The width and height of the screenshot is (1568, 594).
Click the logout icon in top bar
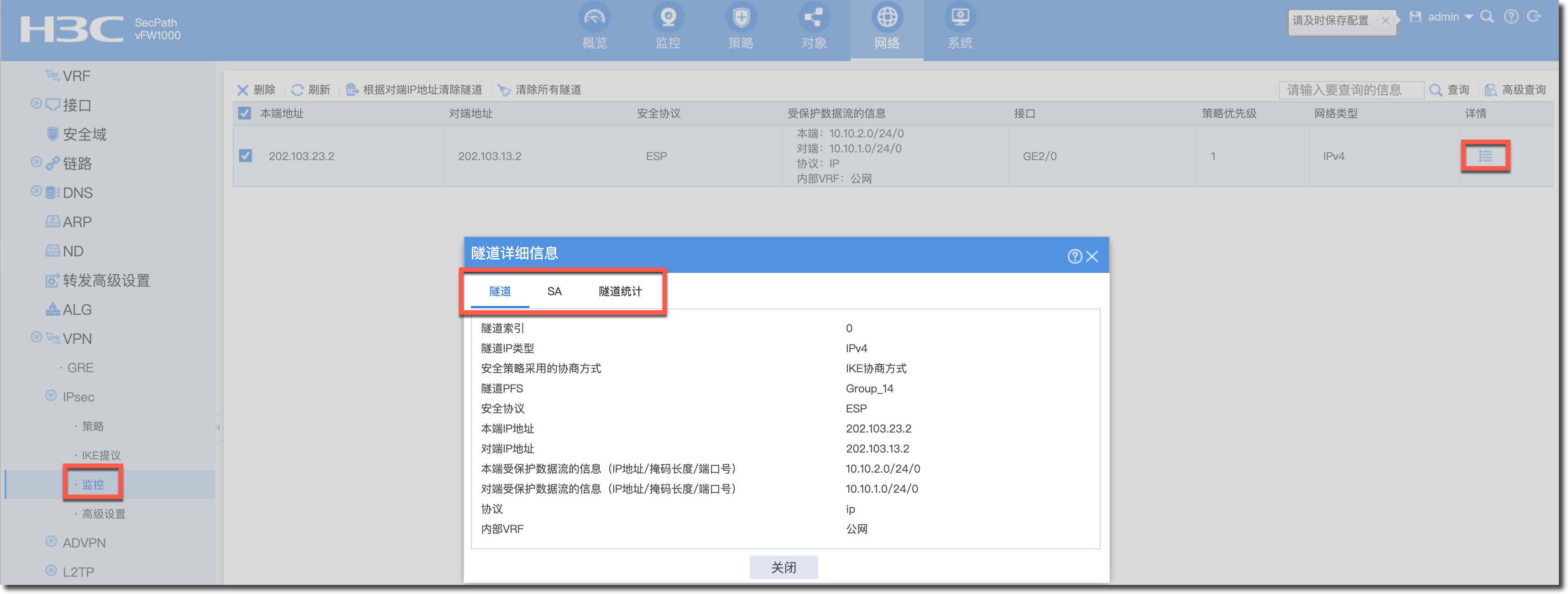[x=1534, y=17]
